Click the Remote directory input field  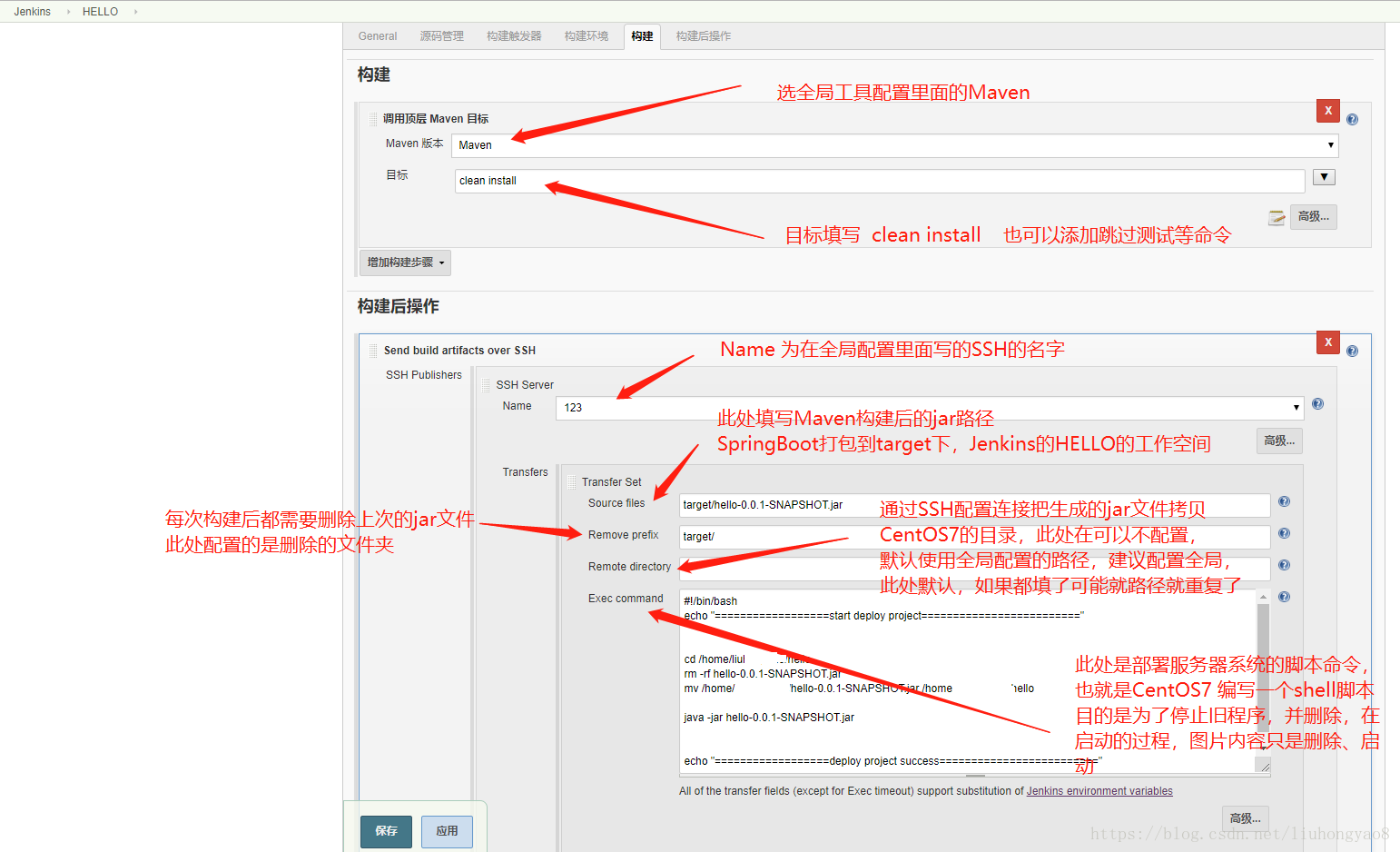coord(975,569)
